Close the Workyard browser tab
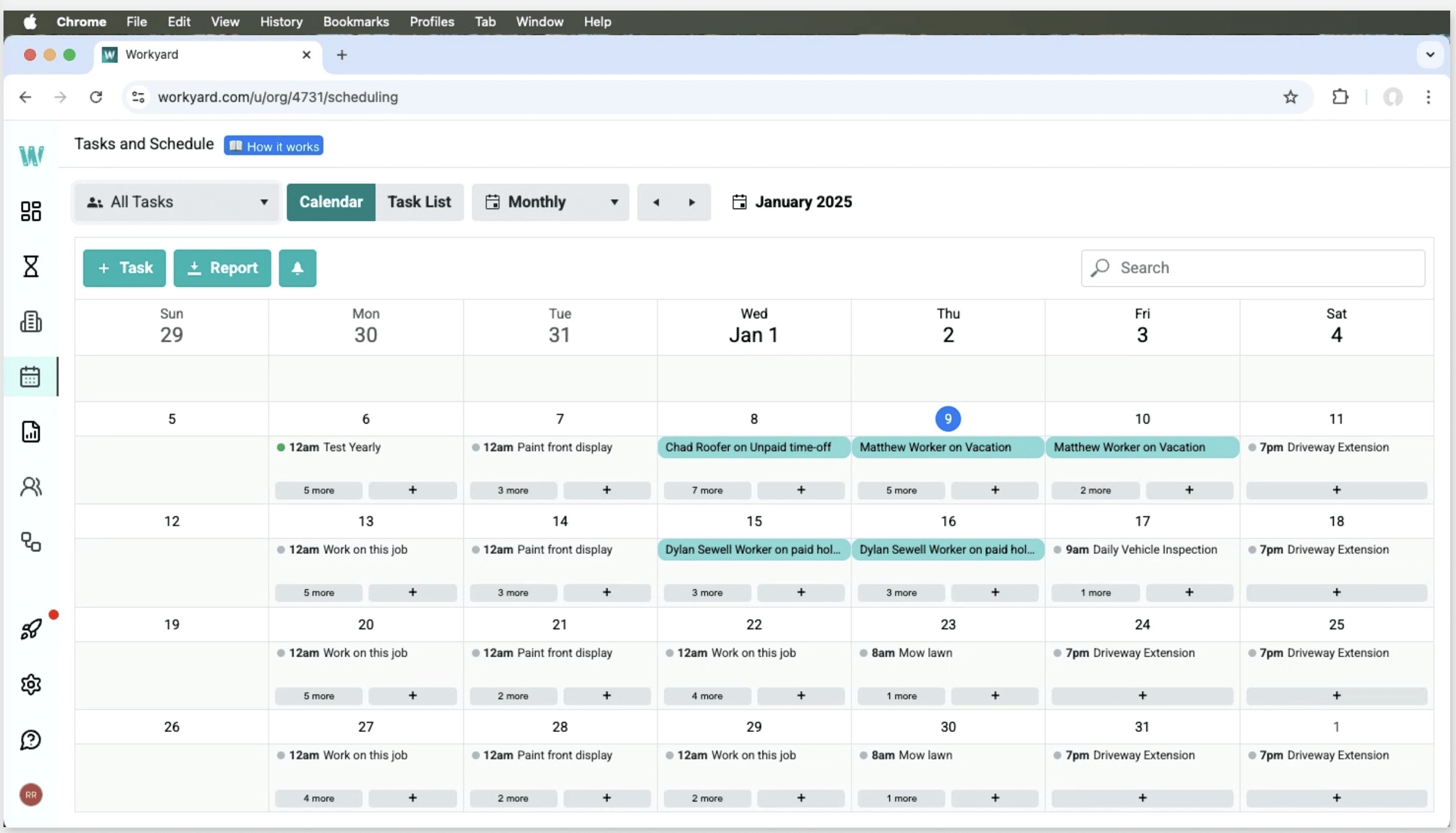 coord(306,55)
